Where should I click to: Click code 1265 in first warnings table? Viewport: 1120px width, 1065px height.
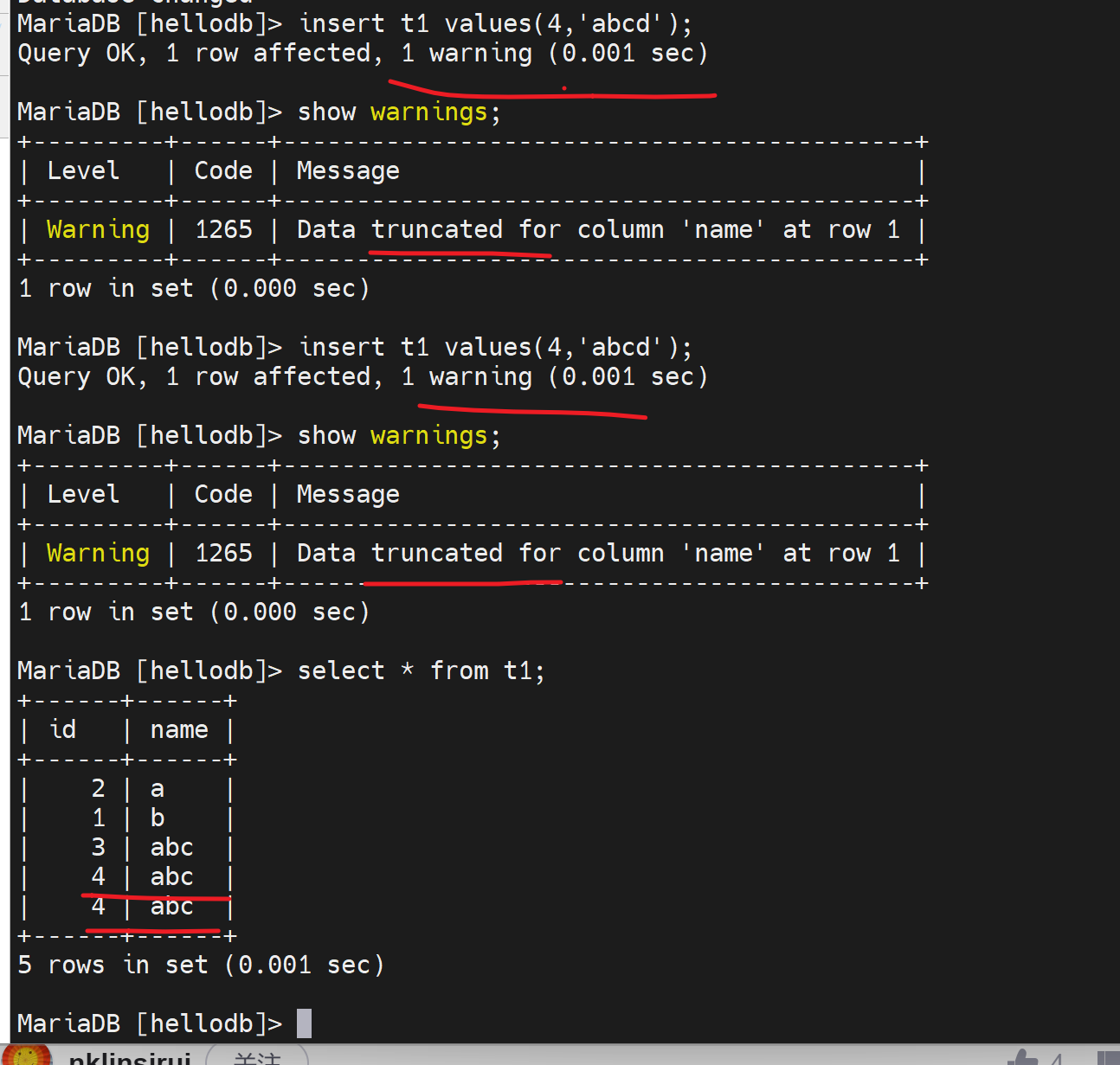[223, 230]
